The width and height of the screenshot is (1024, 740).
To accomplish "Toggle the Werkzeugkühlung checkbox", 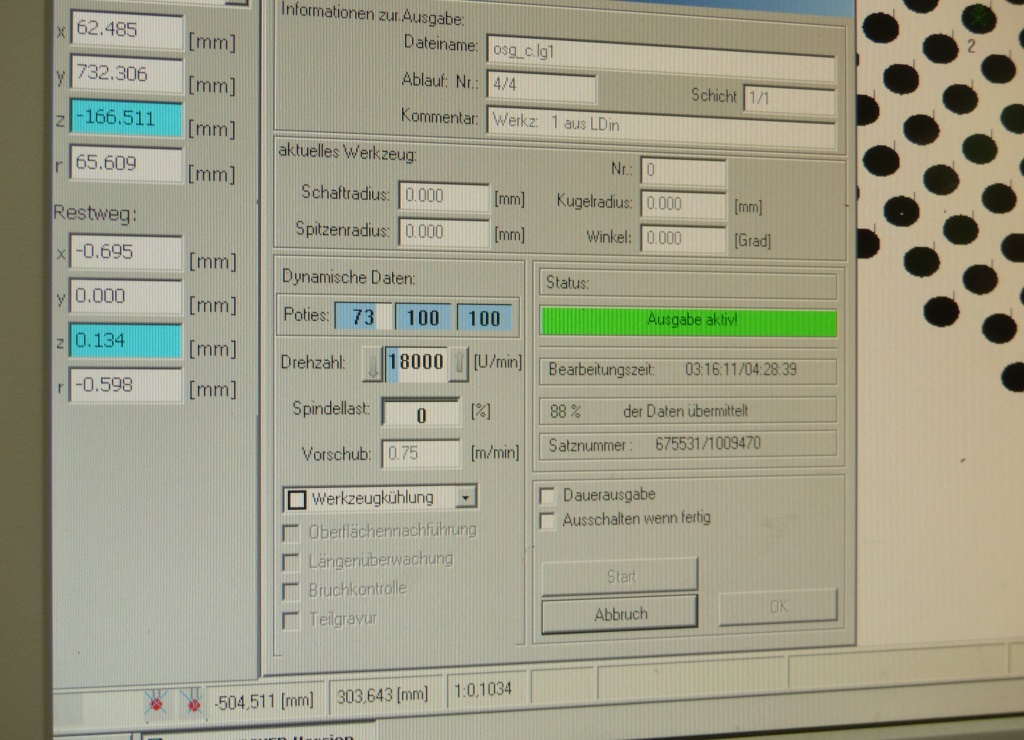I will tap(297, 498).
